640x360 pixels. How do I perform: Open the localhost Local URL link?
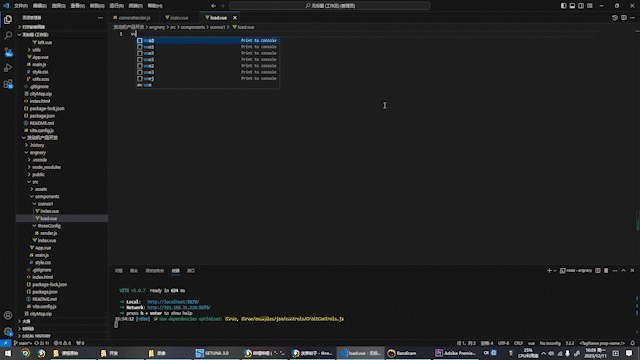tap(173, 302)
